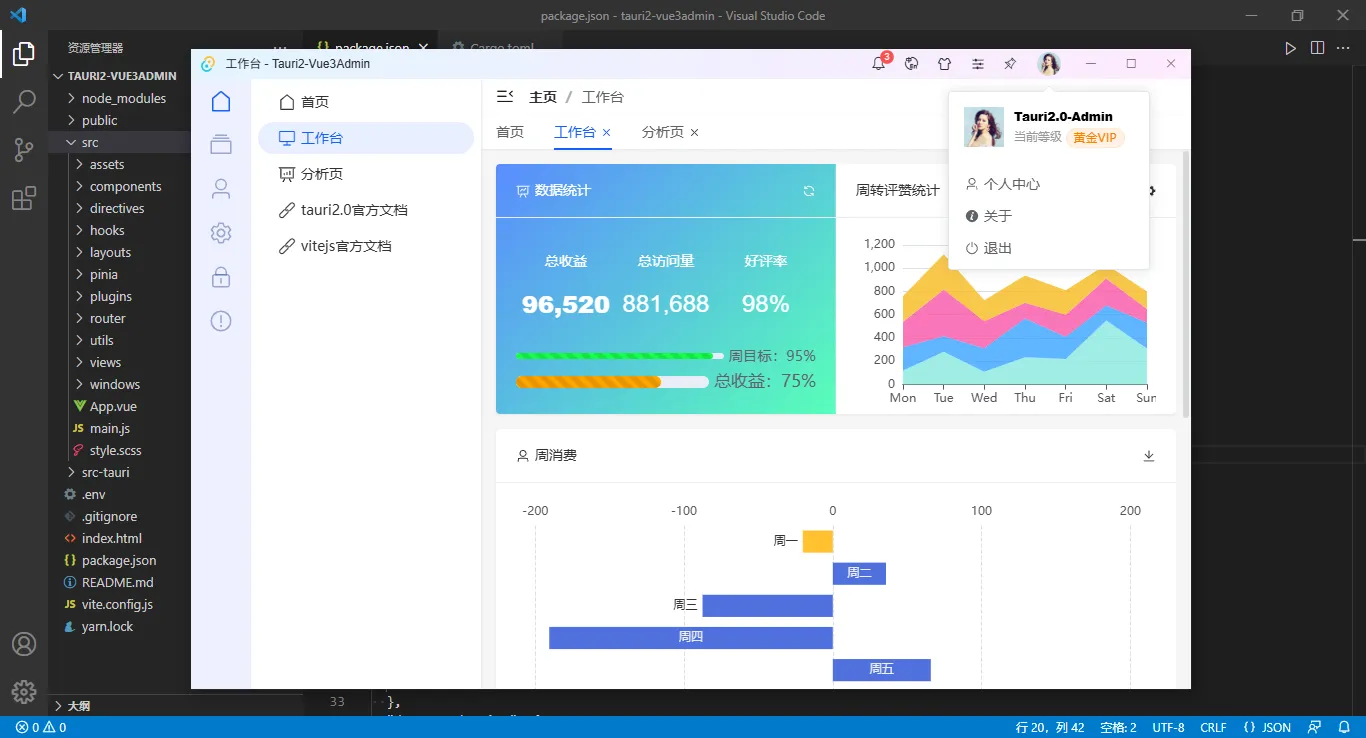
Task: Change app theme via shirt icon
Action: tap(944, 62)
